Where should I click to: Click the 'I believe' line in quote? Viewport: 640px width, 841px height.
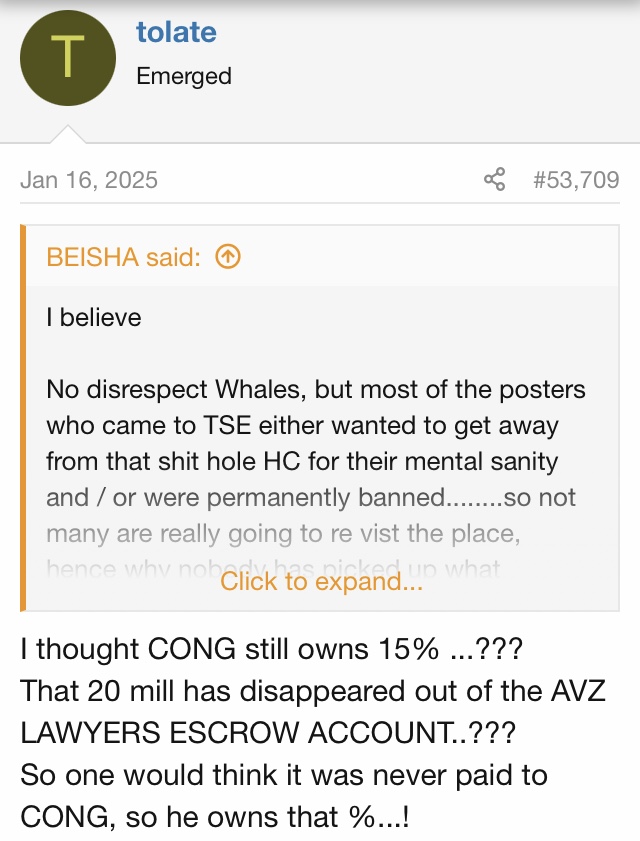[94, 318]
